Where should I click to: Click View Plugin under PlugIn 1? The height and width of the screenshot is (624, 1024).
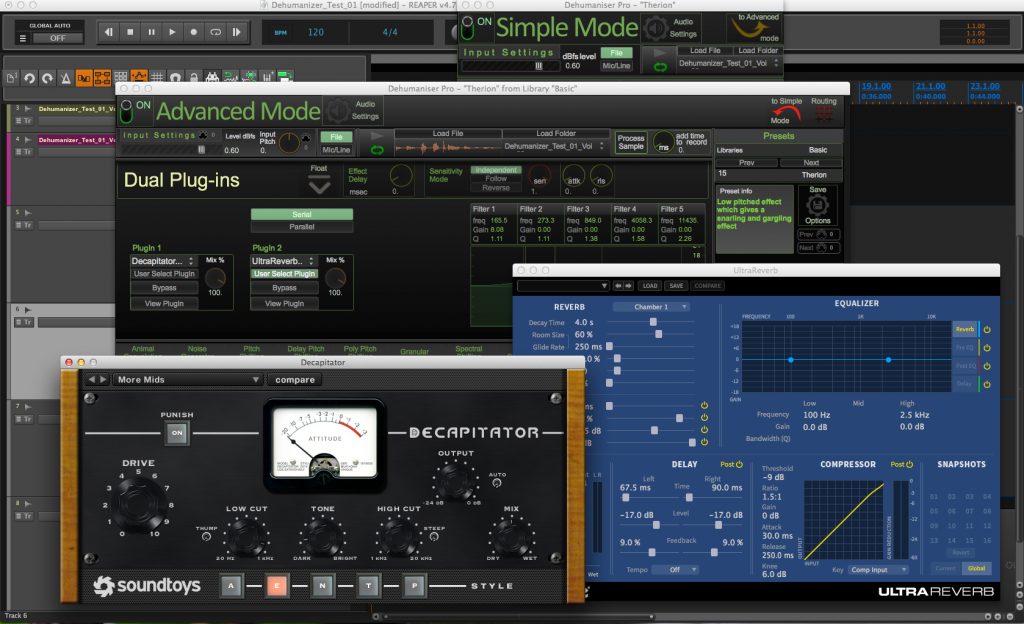pyautogui.click(x=164, y=303)
